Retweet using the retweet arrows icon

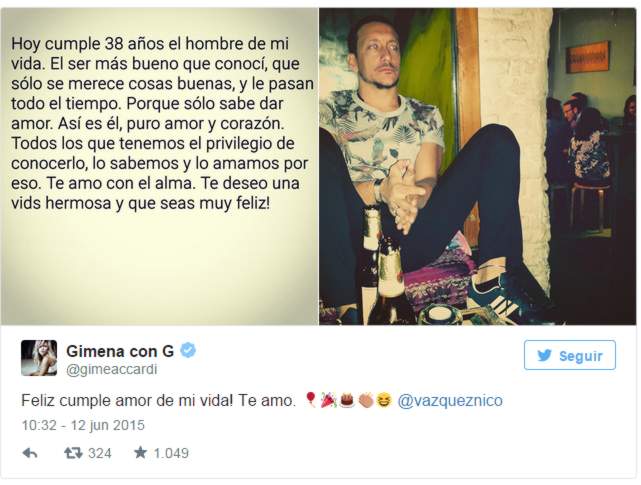point(73,453)
